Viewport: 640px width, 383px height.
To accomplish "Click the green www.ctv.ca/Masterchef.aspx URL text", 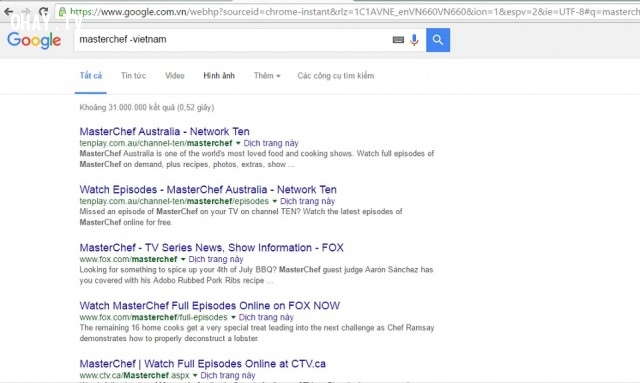I will pyautogui.click(x=134, y=375).
